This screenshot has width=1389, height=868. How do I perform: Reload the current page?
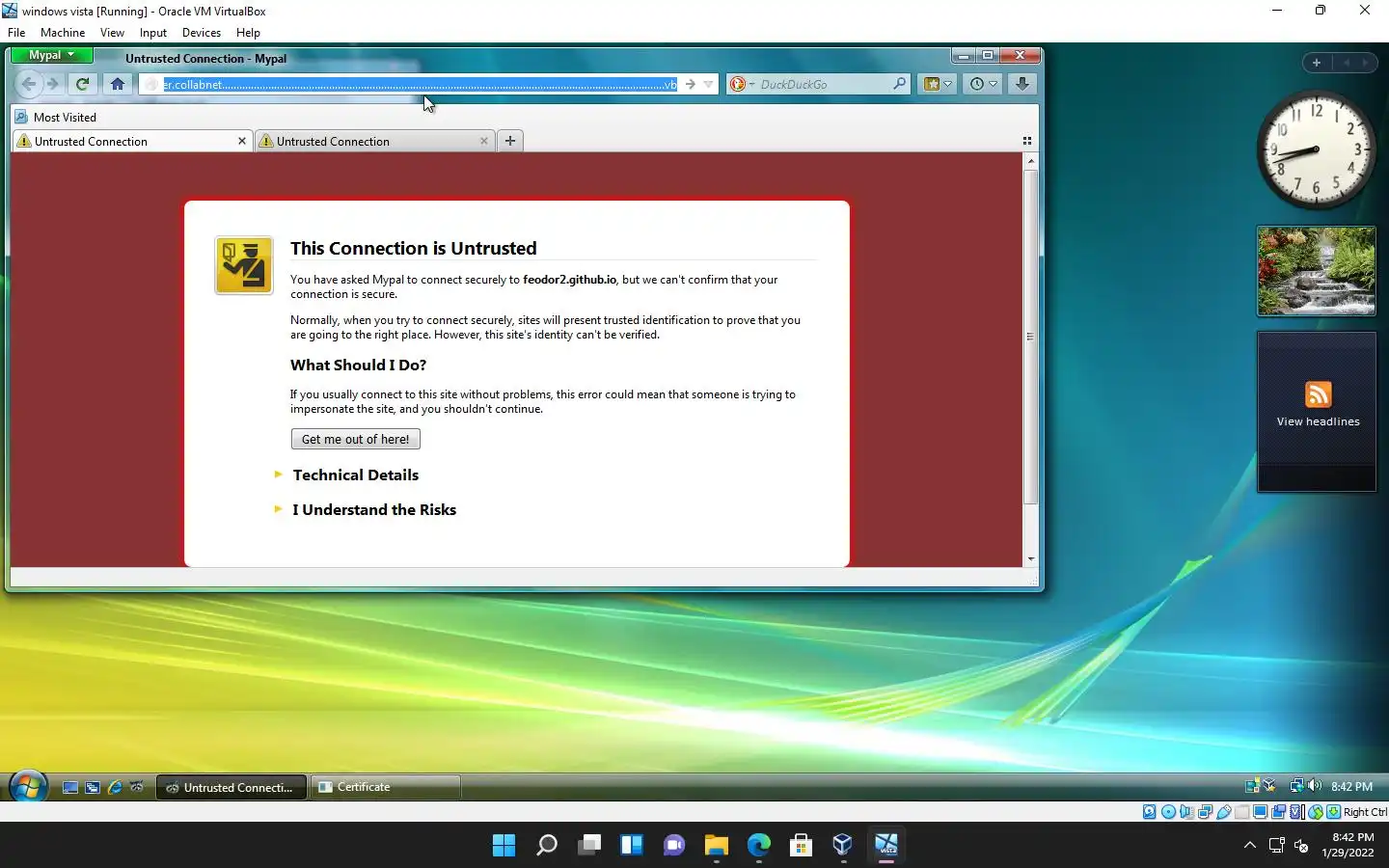pyautogui.click(x=82, y=84)
